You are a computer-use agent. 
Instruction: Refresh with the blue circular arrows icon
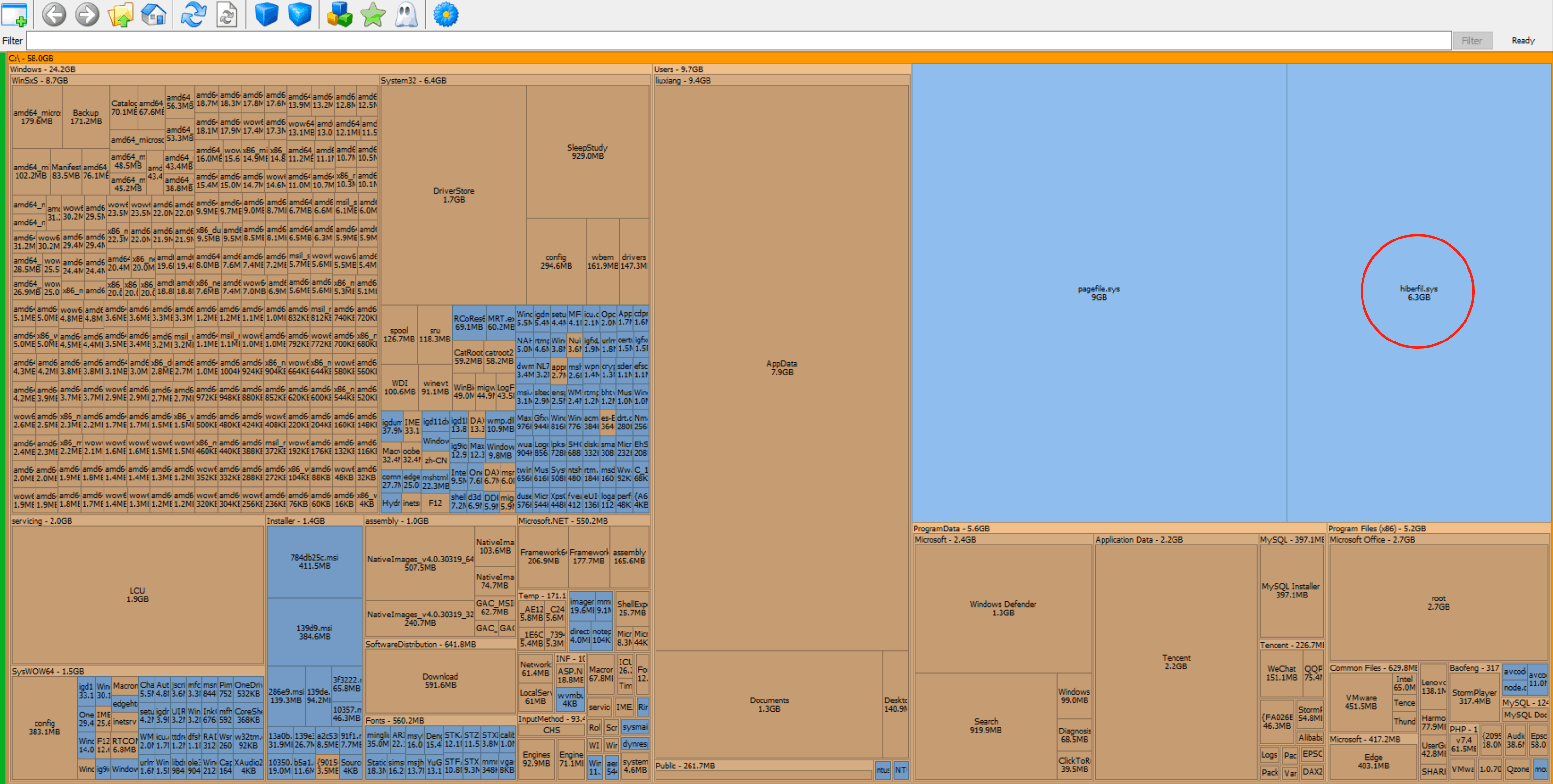pos(193,15)
